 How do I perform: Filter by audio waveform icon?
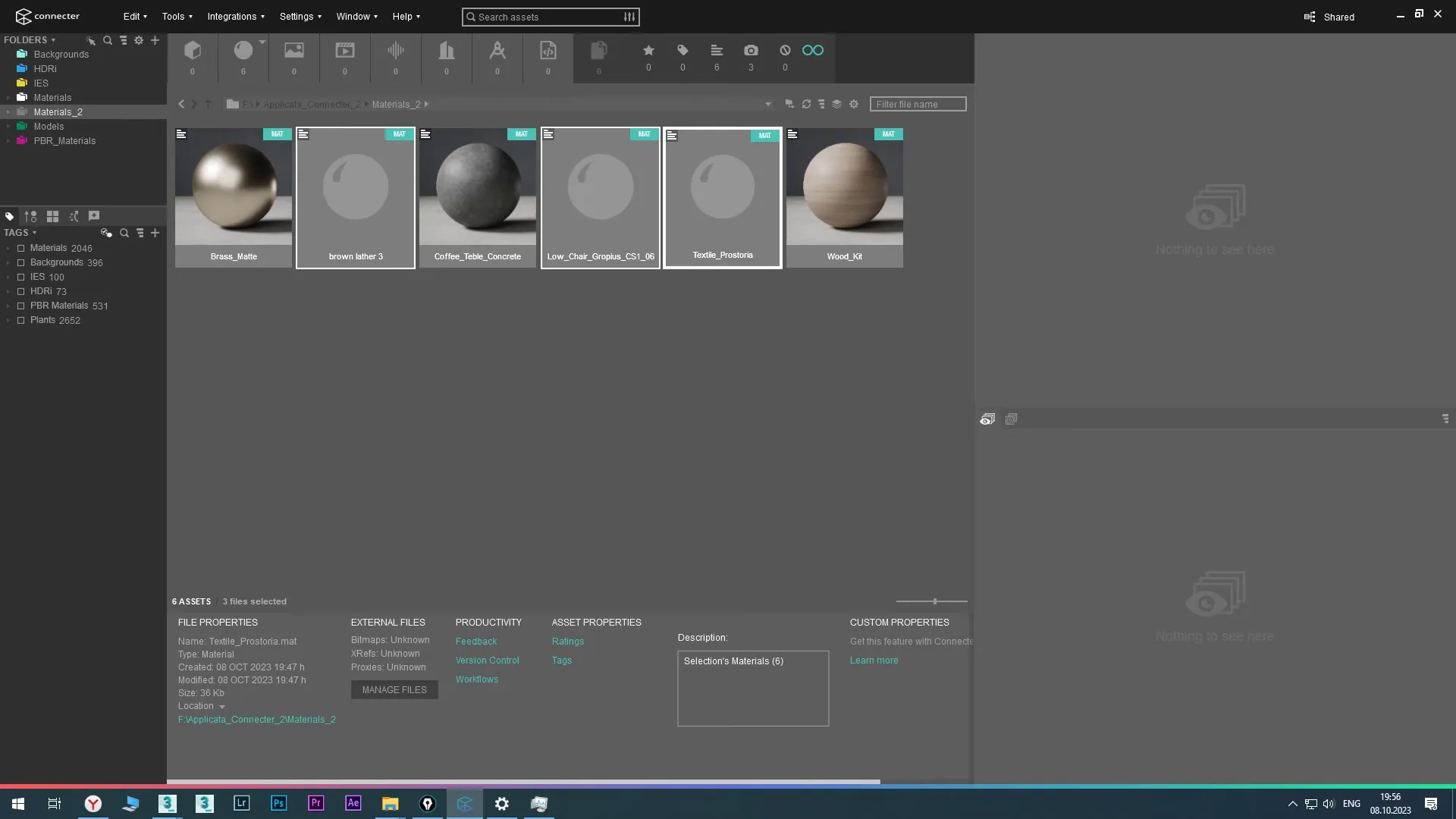(395, 51)
